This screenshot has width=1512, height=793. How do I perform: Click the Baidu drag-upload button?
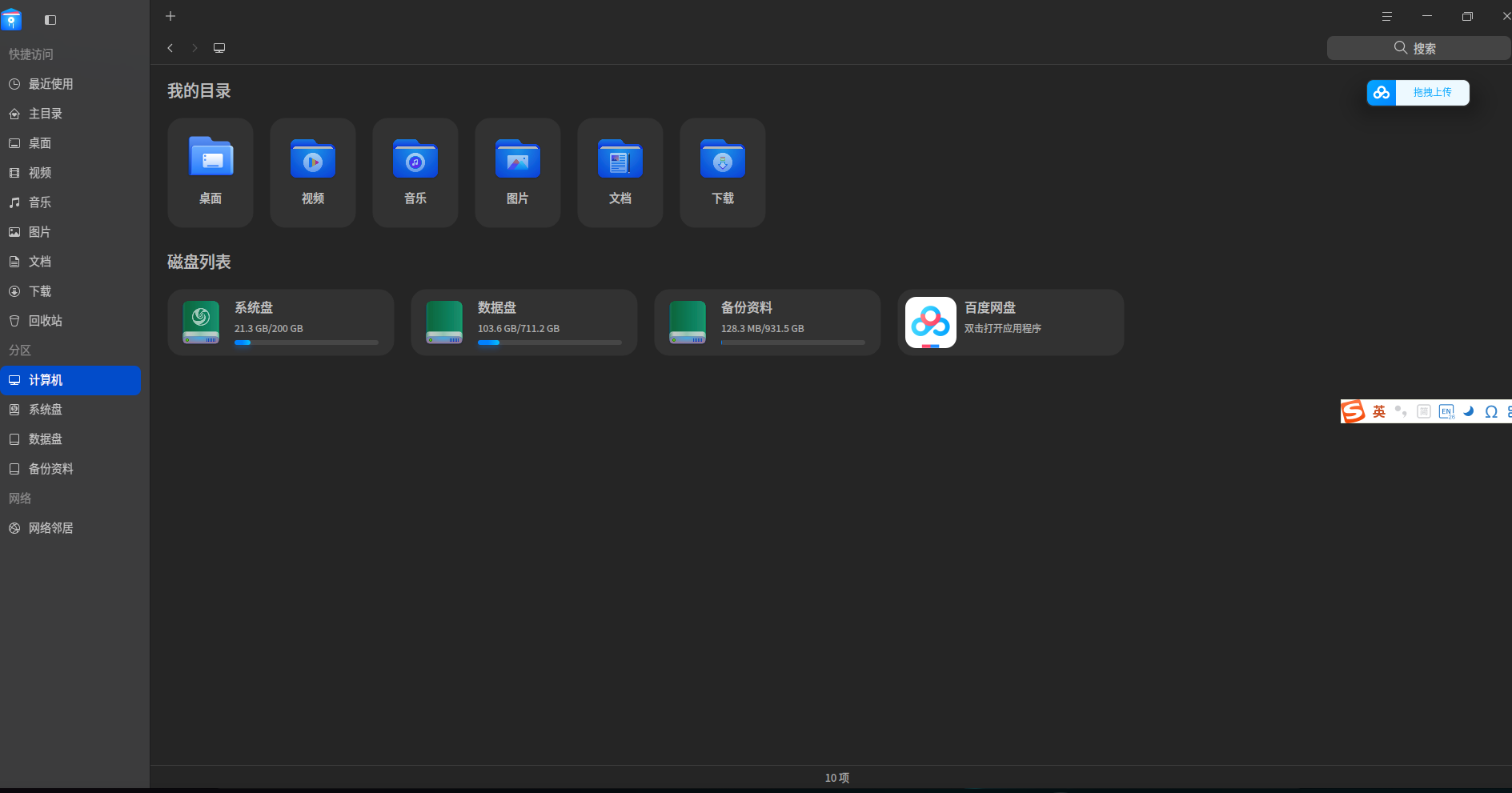pyautogui.click(x=1418, y=93)
